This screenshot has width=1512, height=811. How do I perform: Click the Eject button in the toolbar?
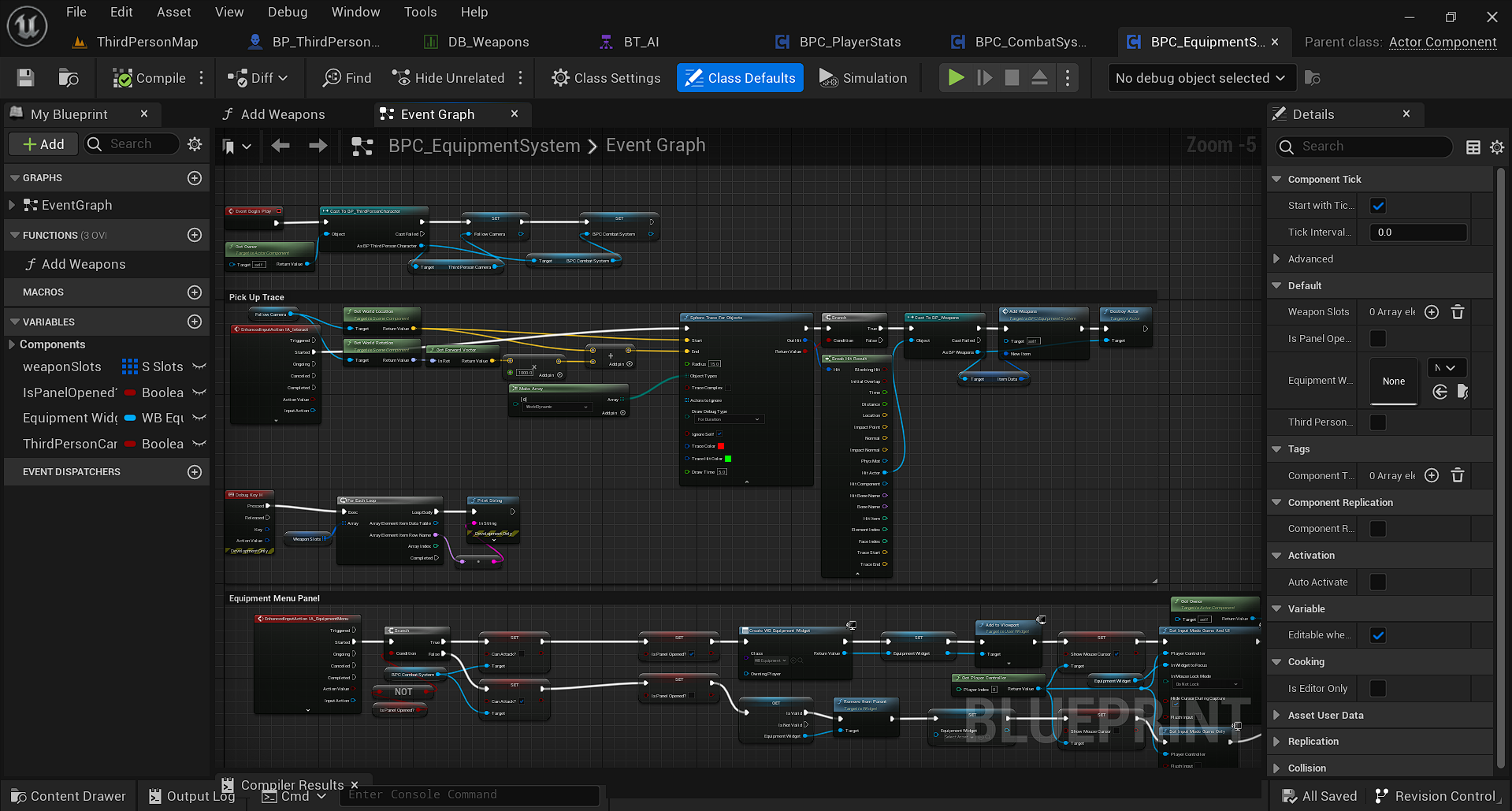tap(1040, 78)
